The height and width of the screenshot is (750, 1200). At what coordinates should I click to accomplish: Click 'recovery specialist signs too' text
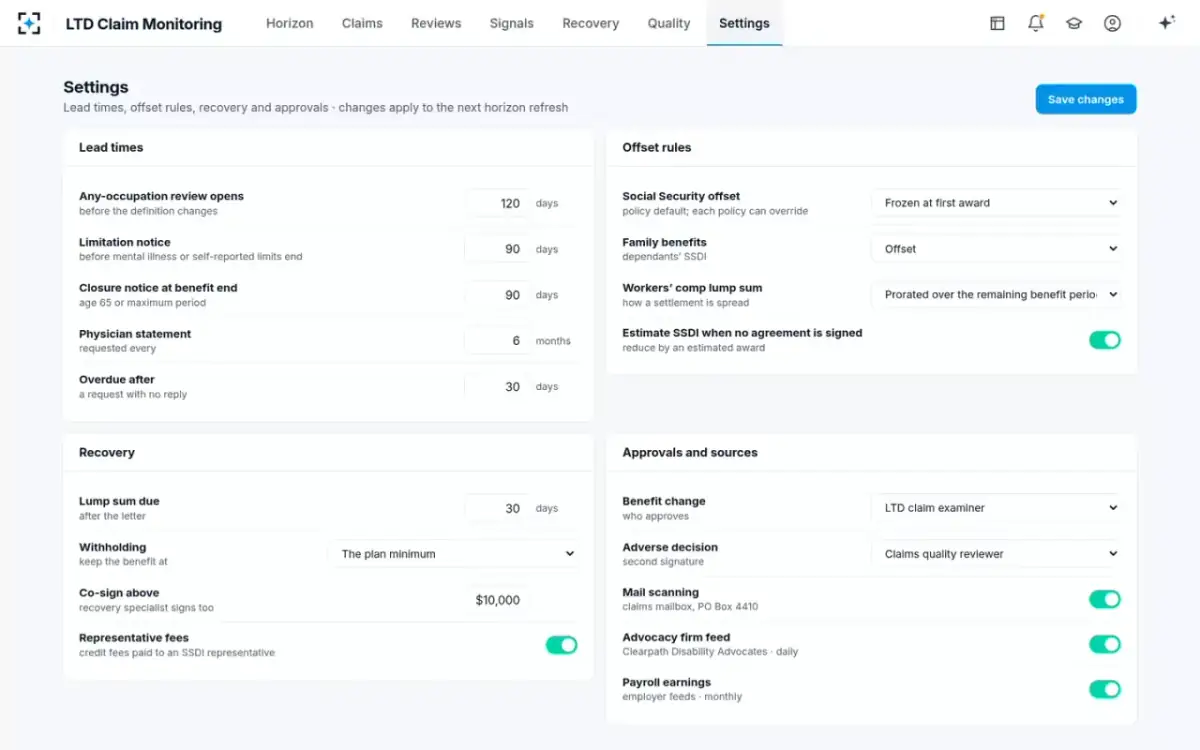[x=146, y=608]
